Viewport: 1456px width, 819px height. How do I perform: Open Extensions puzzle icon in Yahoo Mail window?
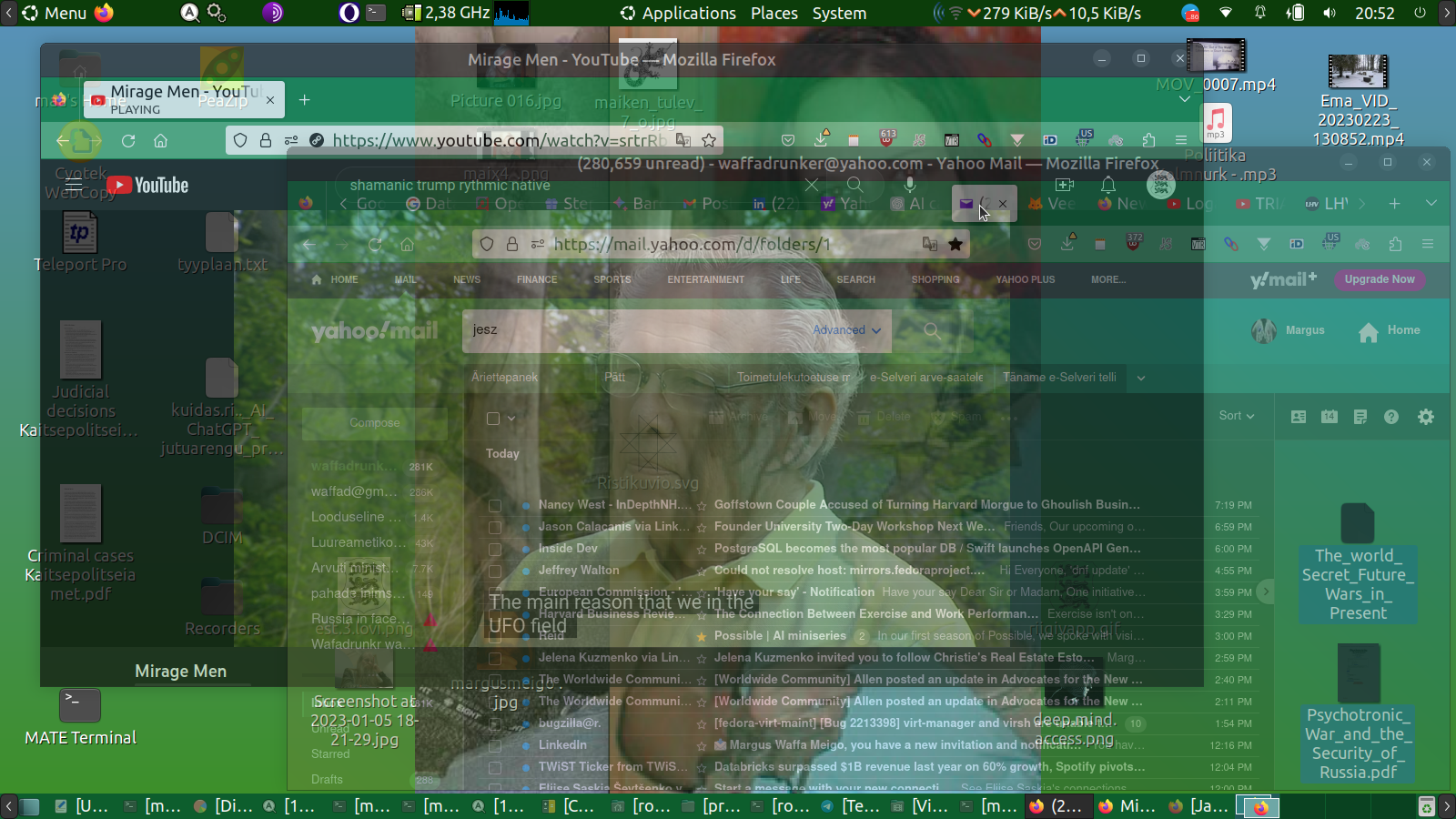click(x=1395, y=244)
